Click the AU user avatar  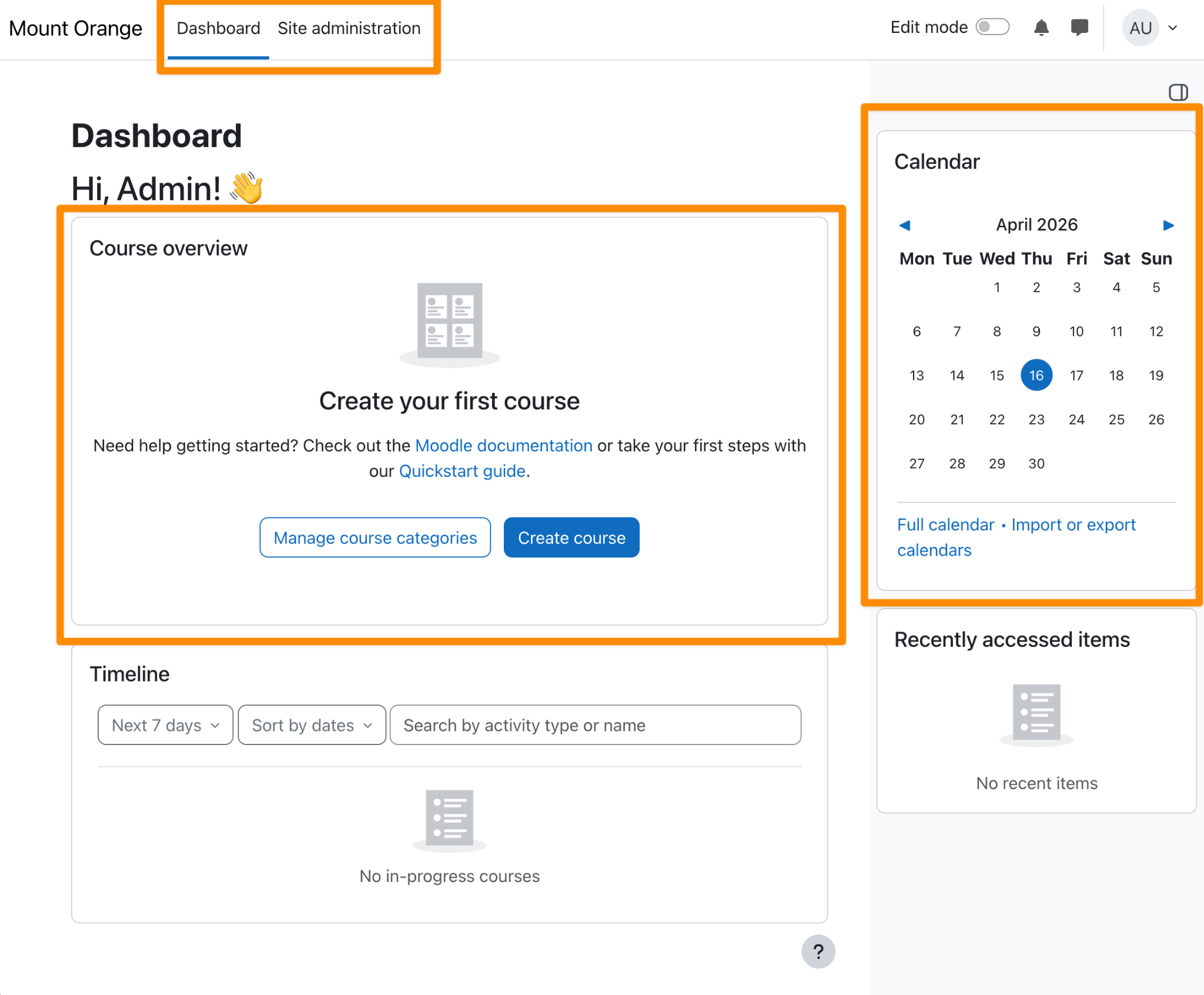click(1140, 28)
